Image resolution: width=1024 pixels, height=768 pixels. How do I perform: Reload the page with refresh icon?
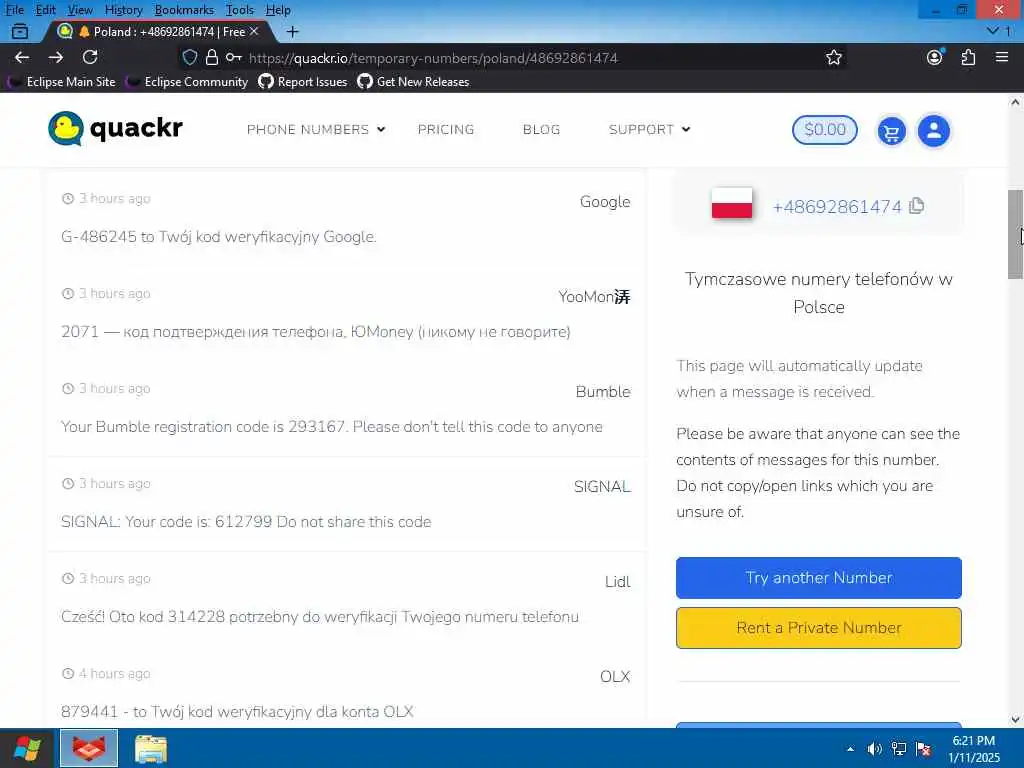[x=90, y=57]
